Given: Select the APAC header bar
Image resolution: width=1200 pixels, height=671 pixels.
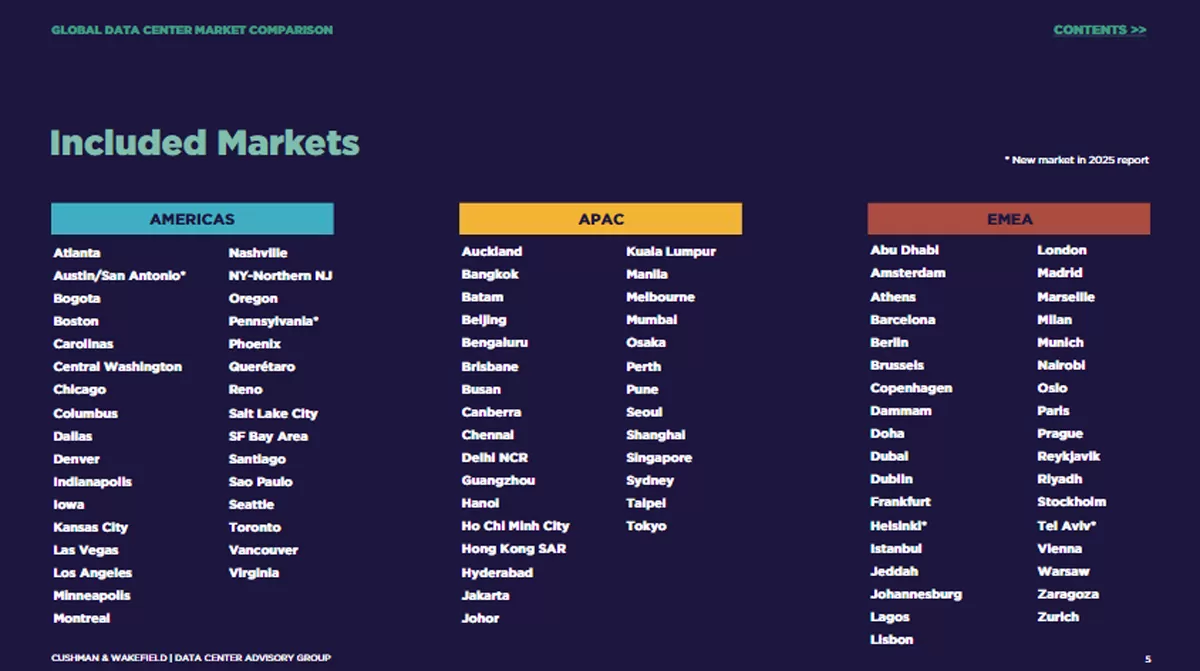Looking at the screenshot, I should click(x=601, y=219).
